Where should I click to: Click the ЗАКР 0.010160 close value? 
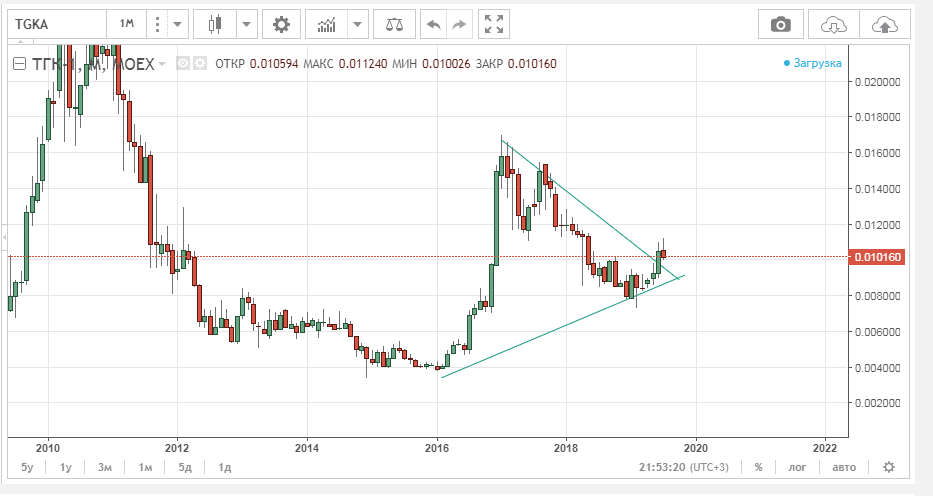coord(516,64)
